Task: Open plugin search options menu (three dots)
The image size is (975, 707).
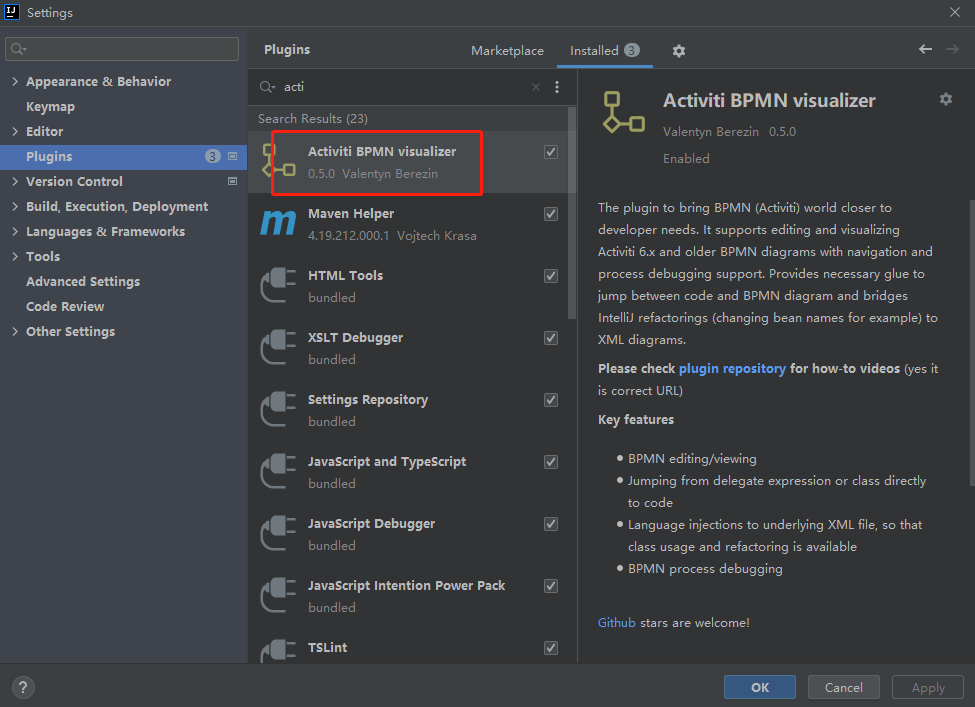Action: pyautogui.click(x=557, y=87)
